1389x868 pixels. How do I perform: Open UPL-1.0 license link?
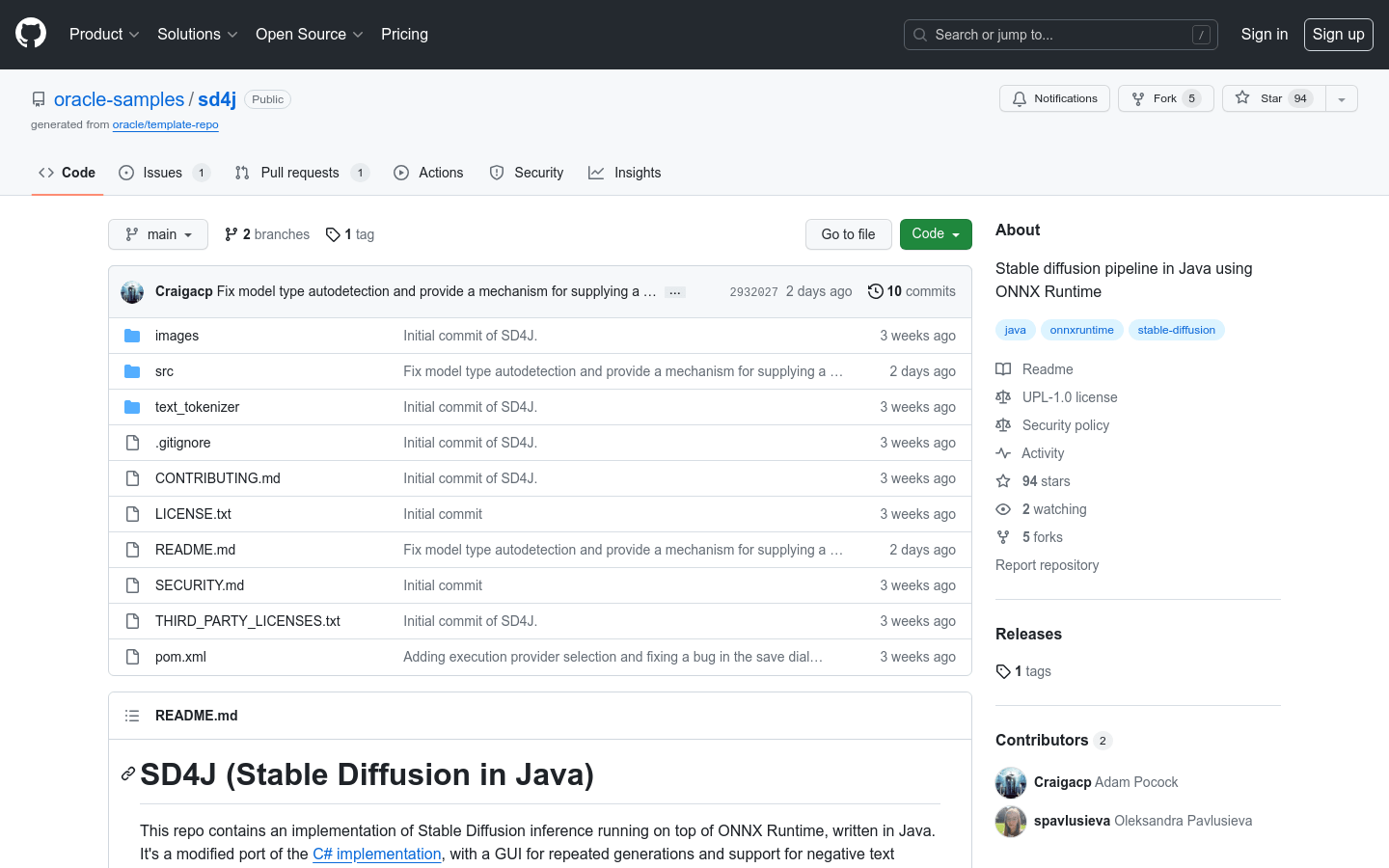(x=1057, y=397)
